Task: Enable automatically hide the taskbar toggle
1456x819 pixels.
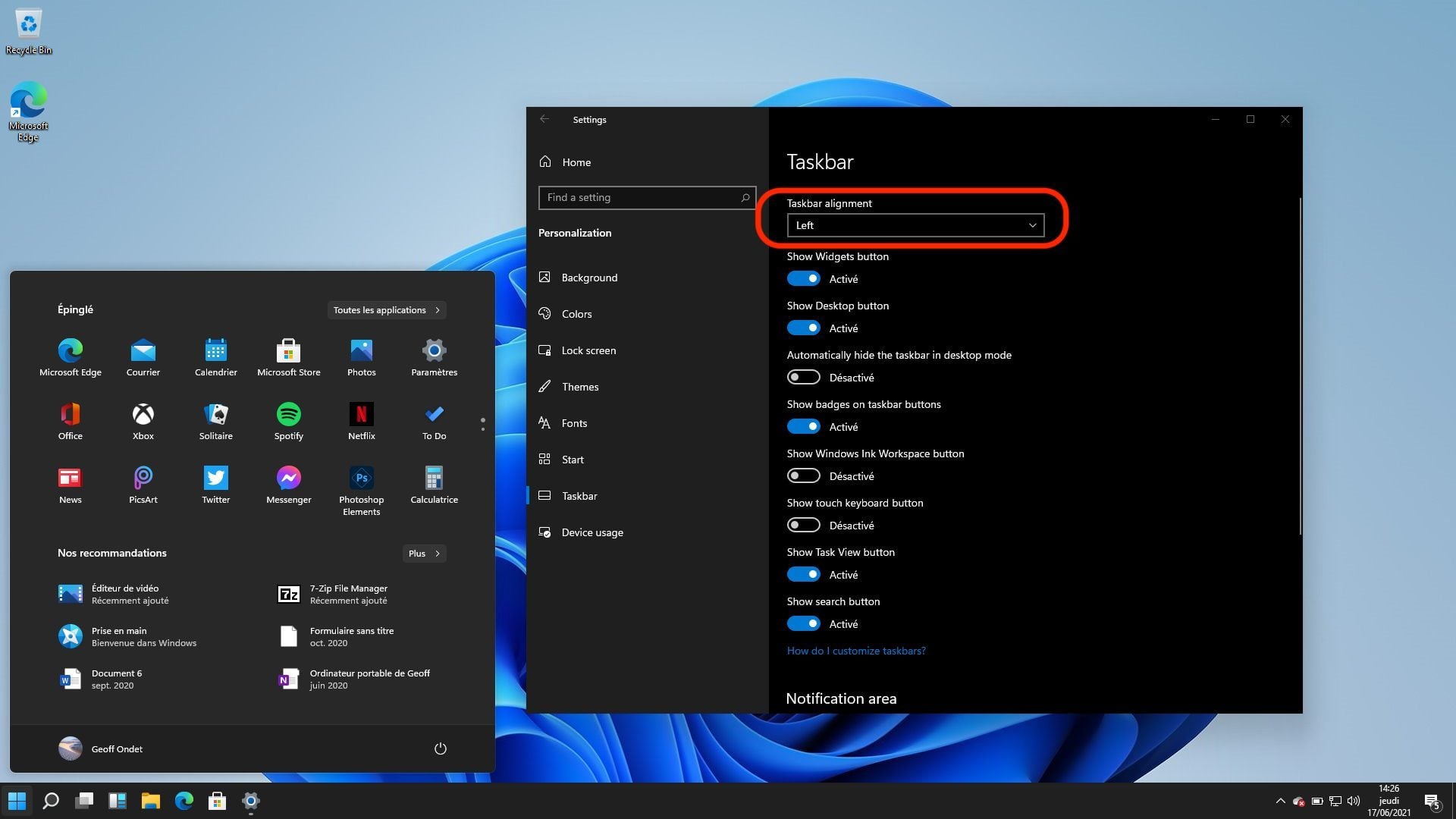Action: [803, 378]
